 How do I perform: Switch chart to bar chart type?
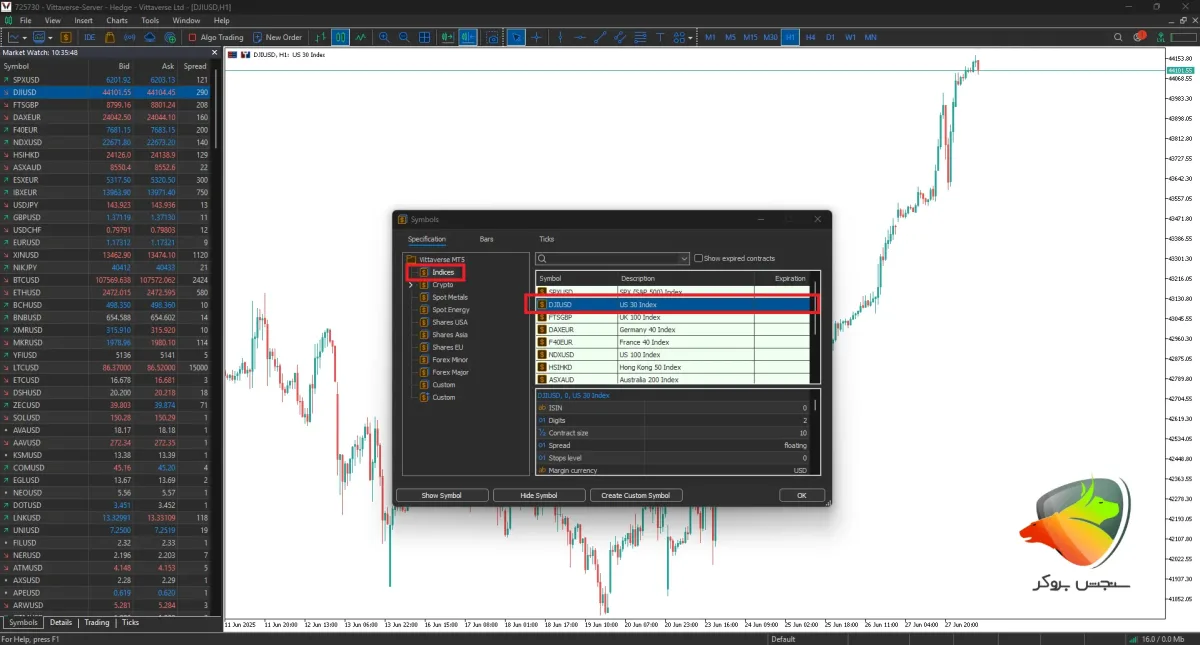[x=320, y=37]
